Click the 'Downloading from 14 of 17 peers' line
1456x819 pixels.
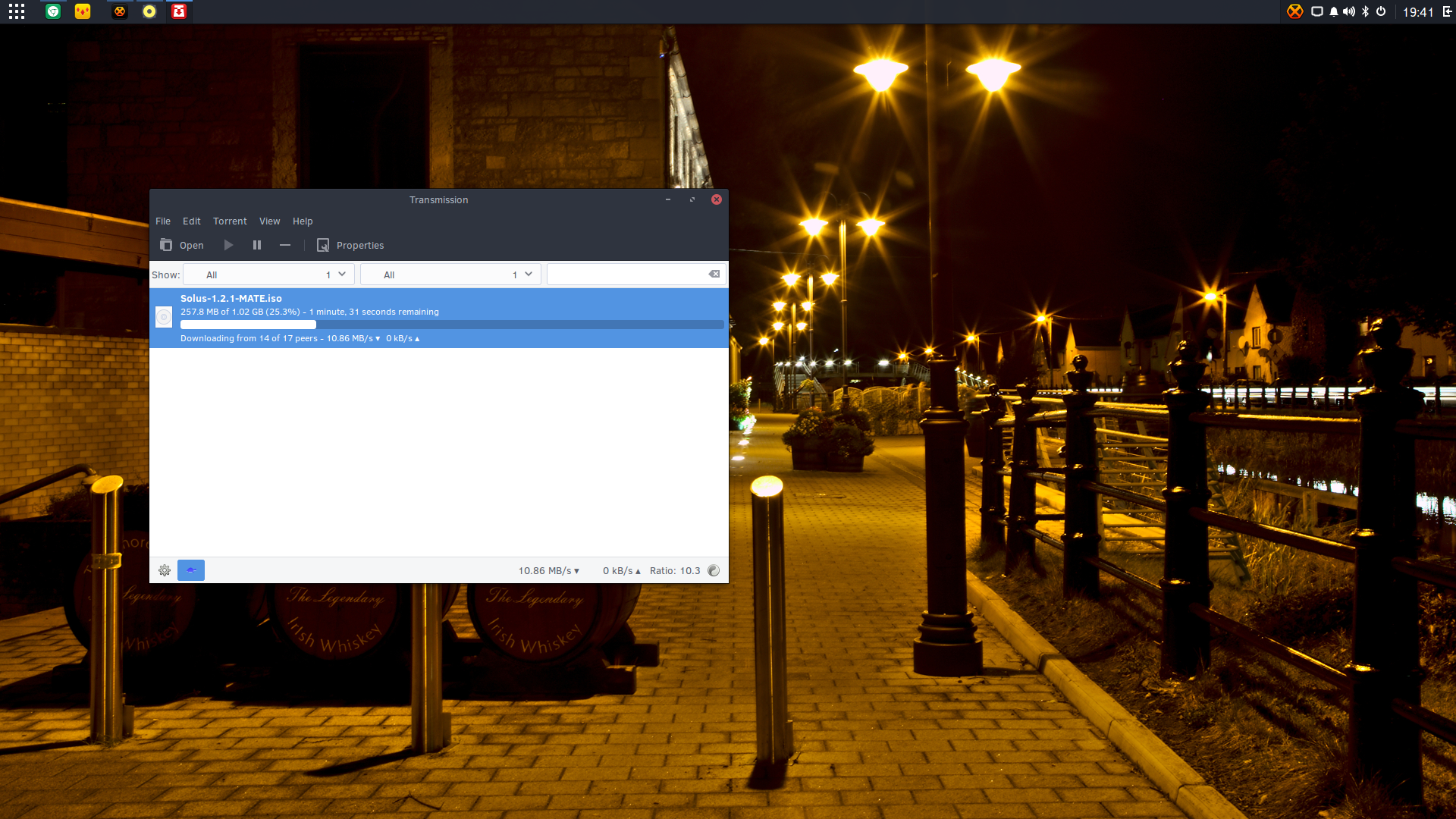[x=300, y=338]
